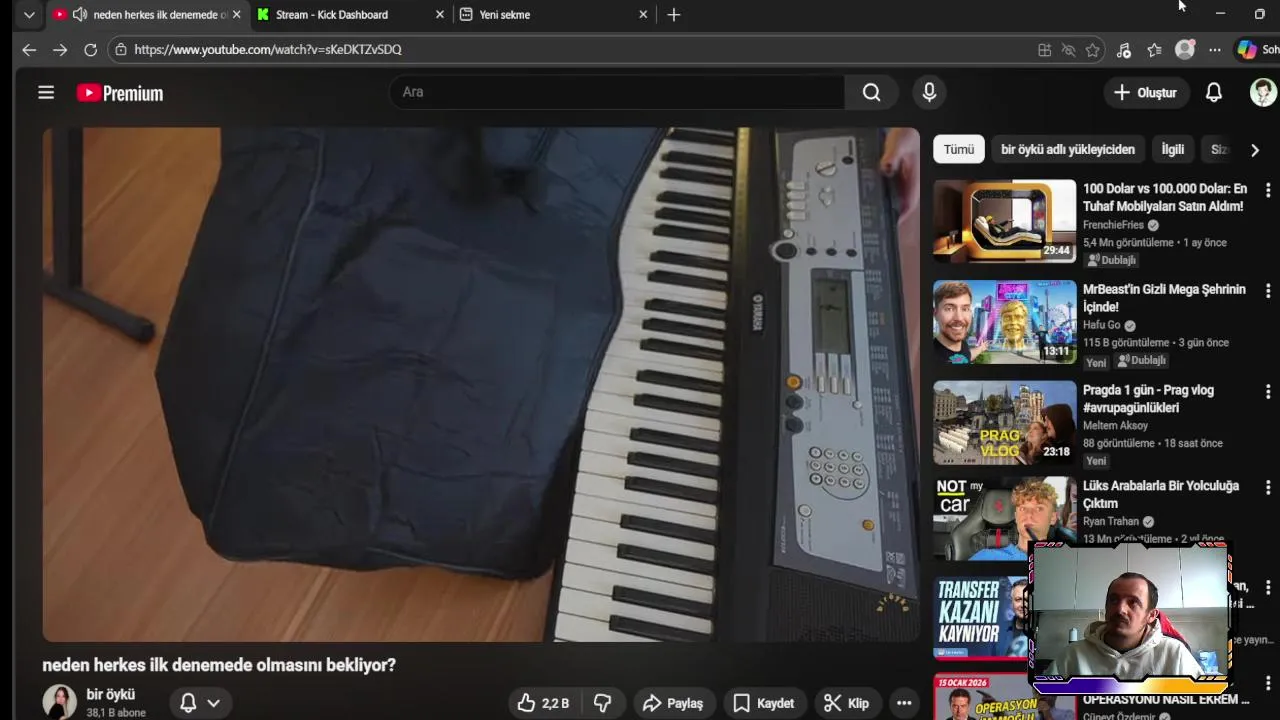Open the bir öykü channel name

[x=110, y=694]
